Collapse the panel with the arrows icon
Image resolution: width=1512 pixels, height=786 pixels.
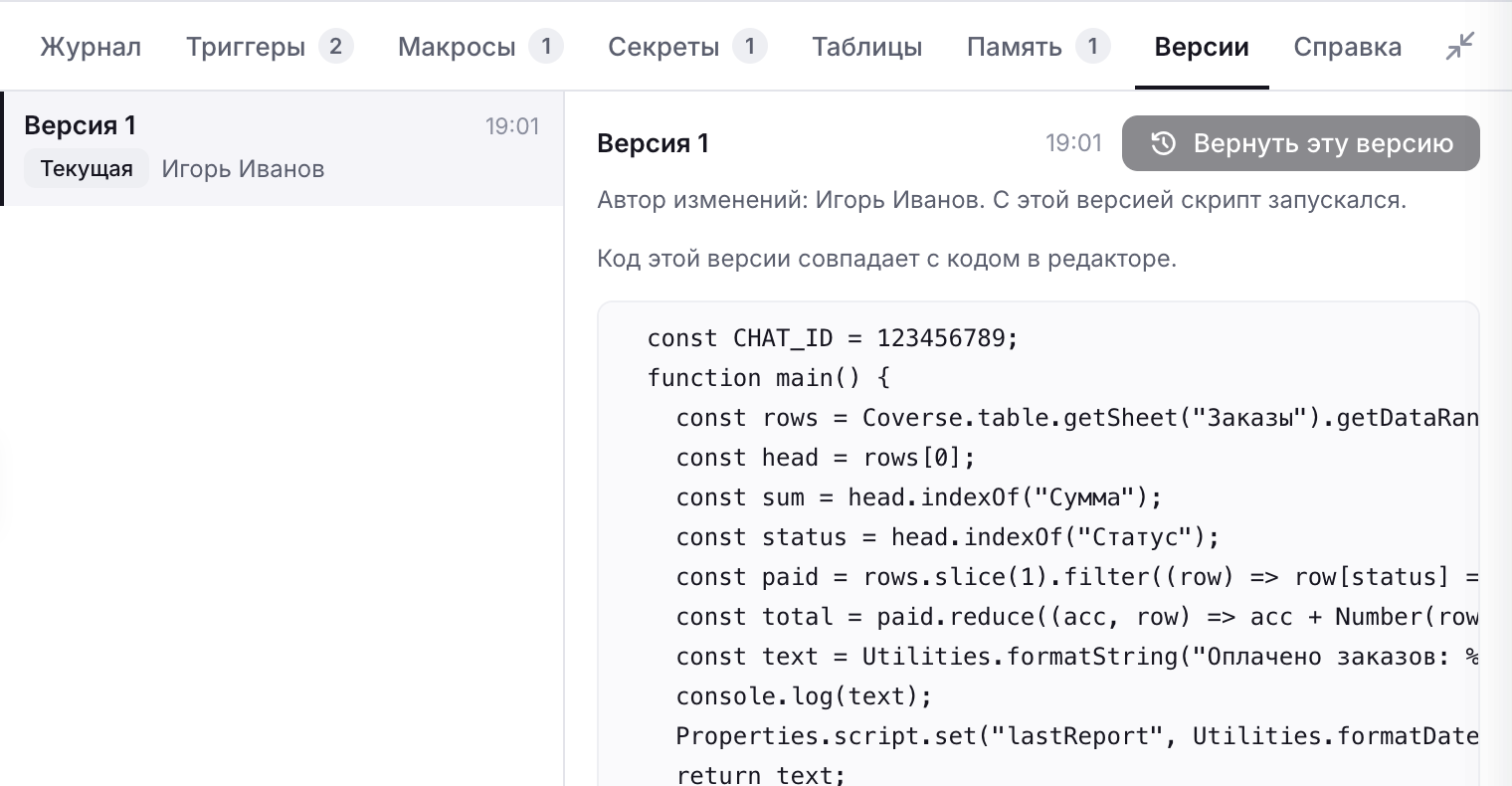(x=1460, y=46)
